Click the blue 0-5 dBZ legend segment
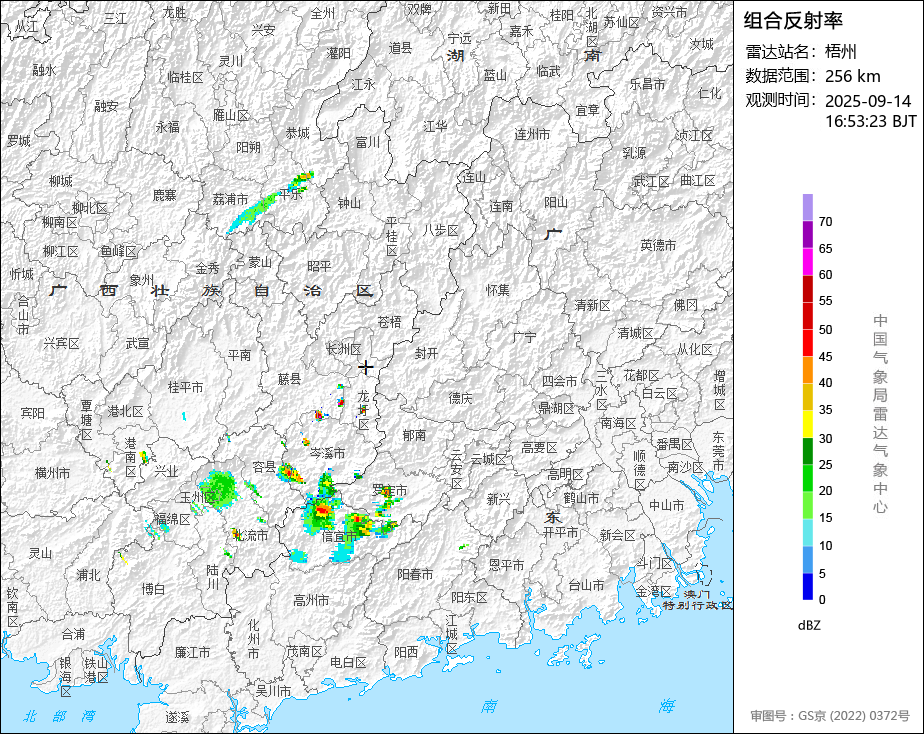Screen dimensions: 924x734 [807, 587]
